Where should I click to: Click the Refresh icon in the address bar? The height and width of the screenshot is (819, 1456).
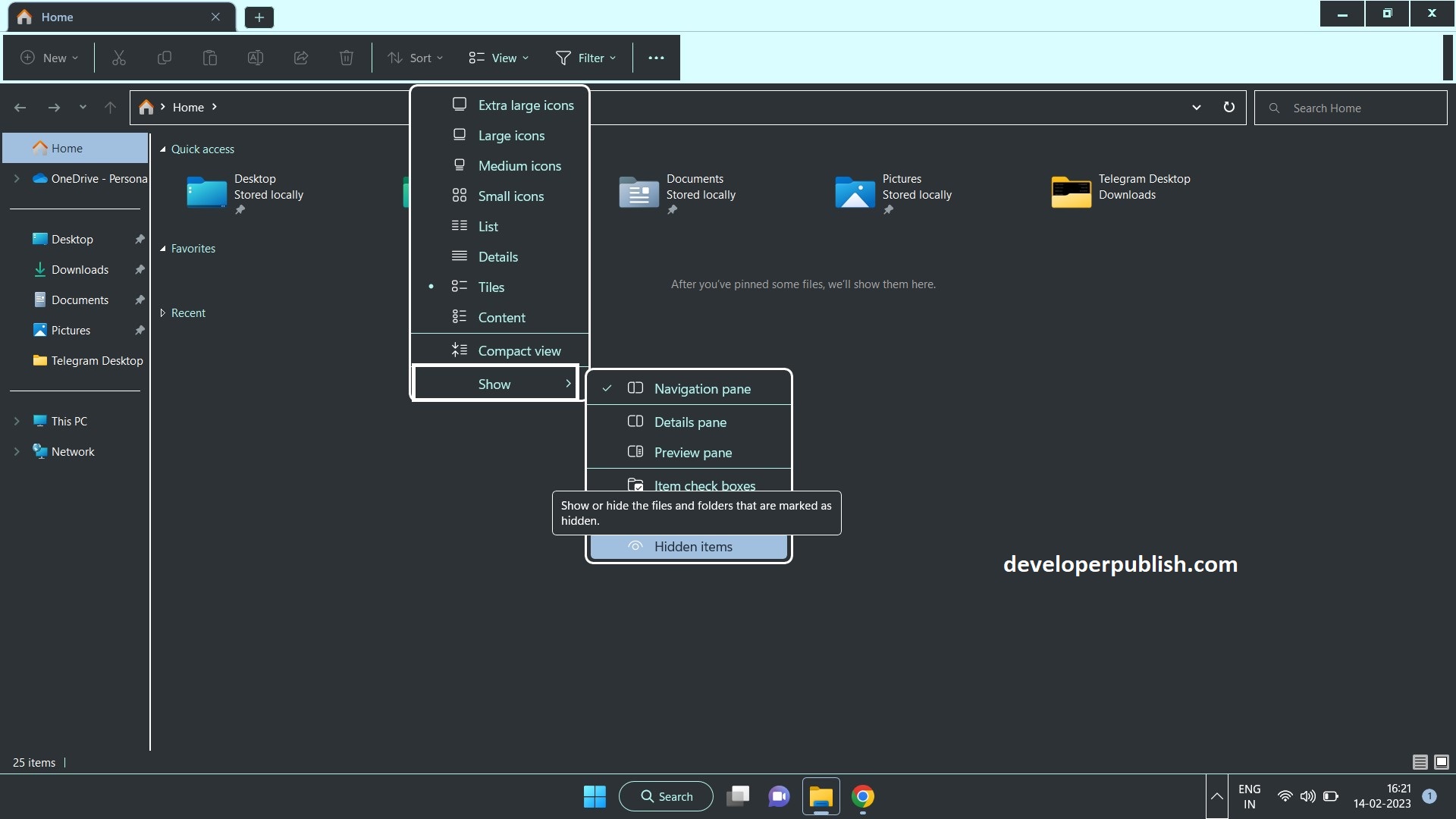pos(1229,107)
